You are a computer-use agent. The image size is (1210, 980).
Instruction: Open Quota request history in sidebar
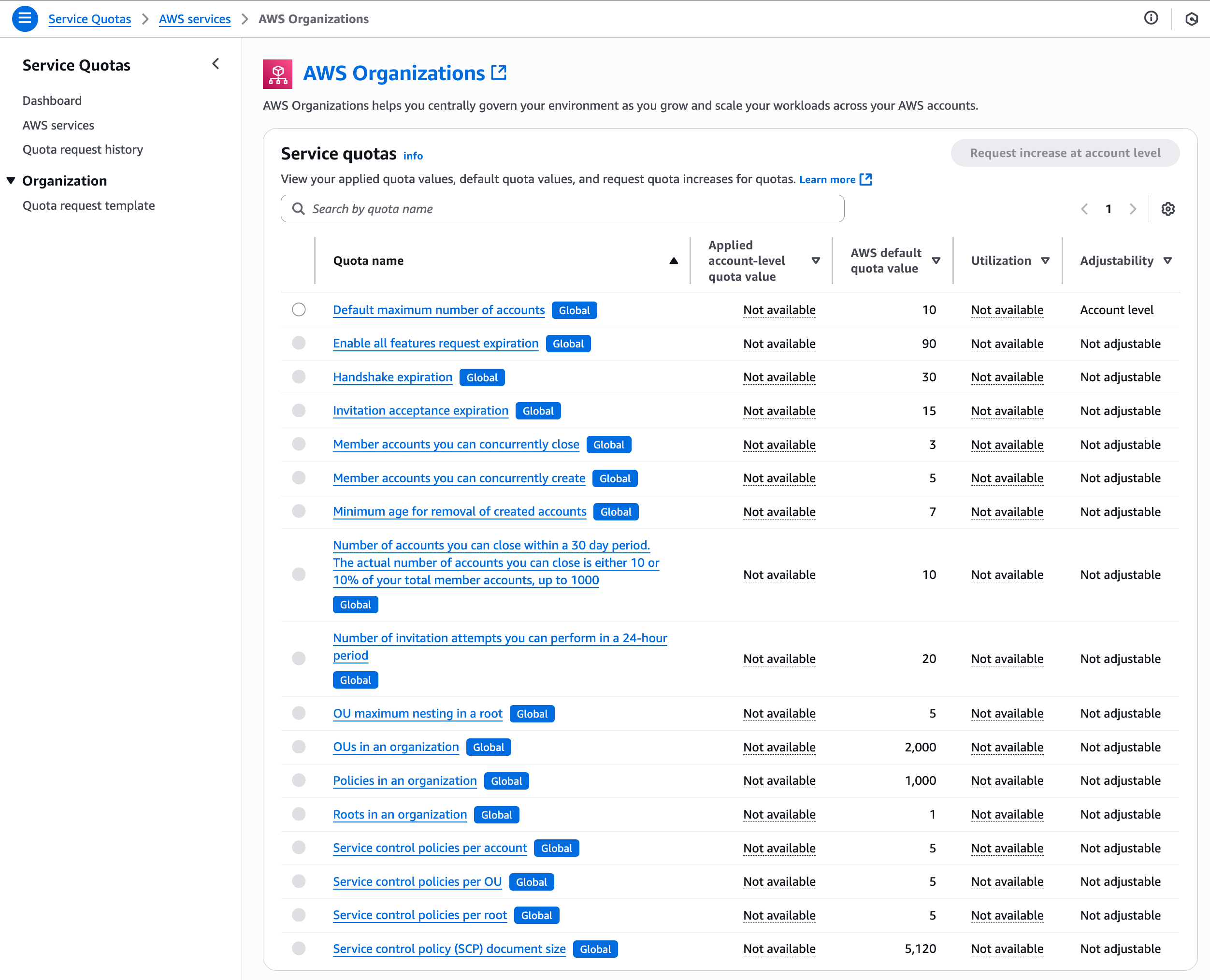[x=83, y=150]
